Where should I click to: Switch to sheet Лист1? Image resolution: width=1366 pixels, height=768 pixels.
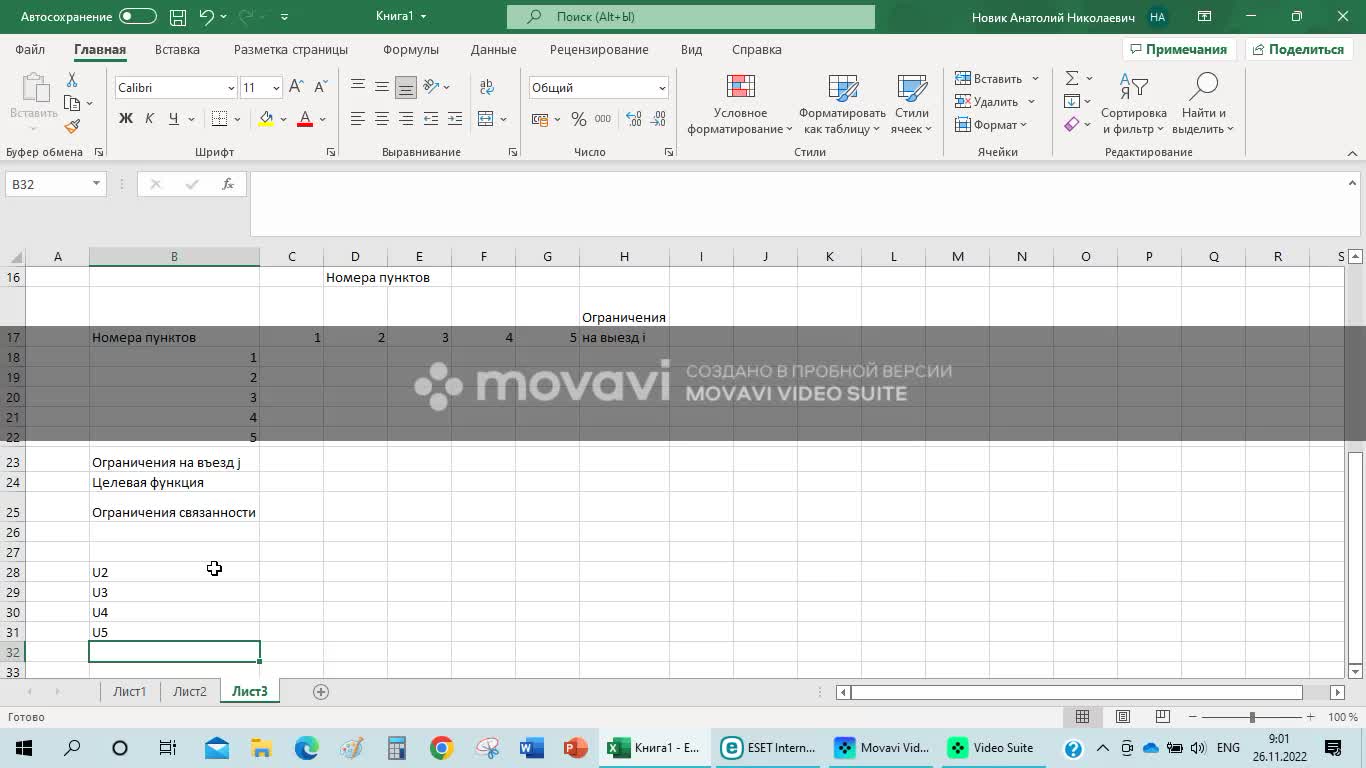(130, 691)
